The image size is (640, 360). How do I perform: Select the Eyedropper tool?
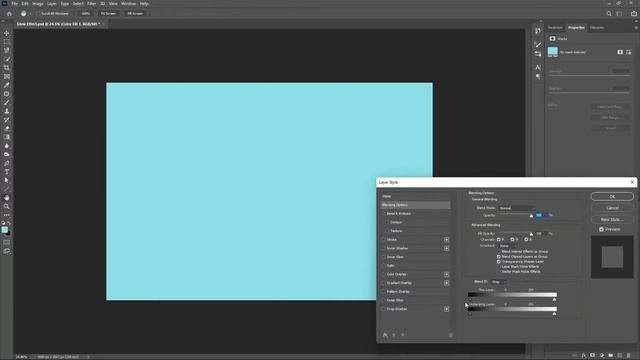click(x=7, y=85)
